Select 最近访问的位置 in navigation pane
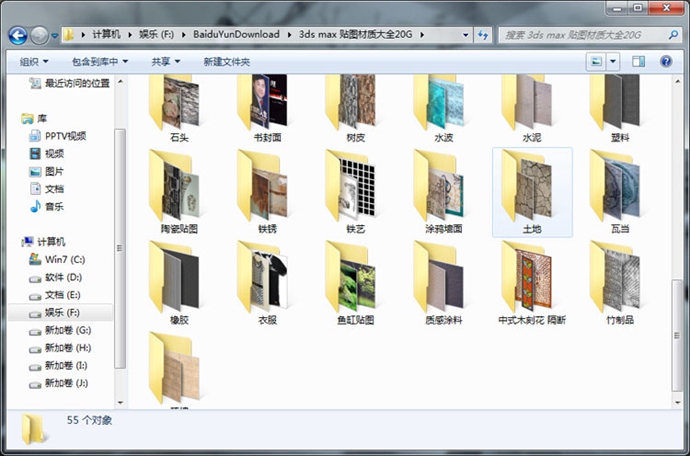The image size is (690, 456). click(x=70, y=83)
